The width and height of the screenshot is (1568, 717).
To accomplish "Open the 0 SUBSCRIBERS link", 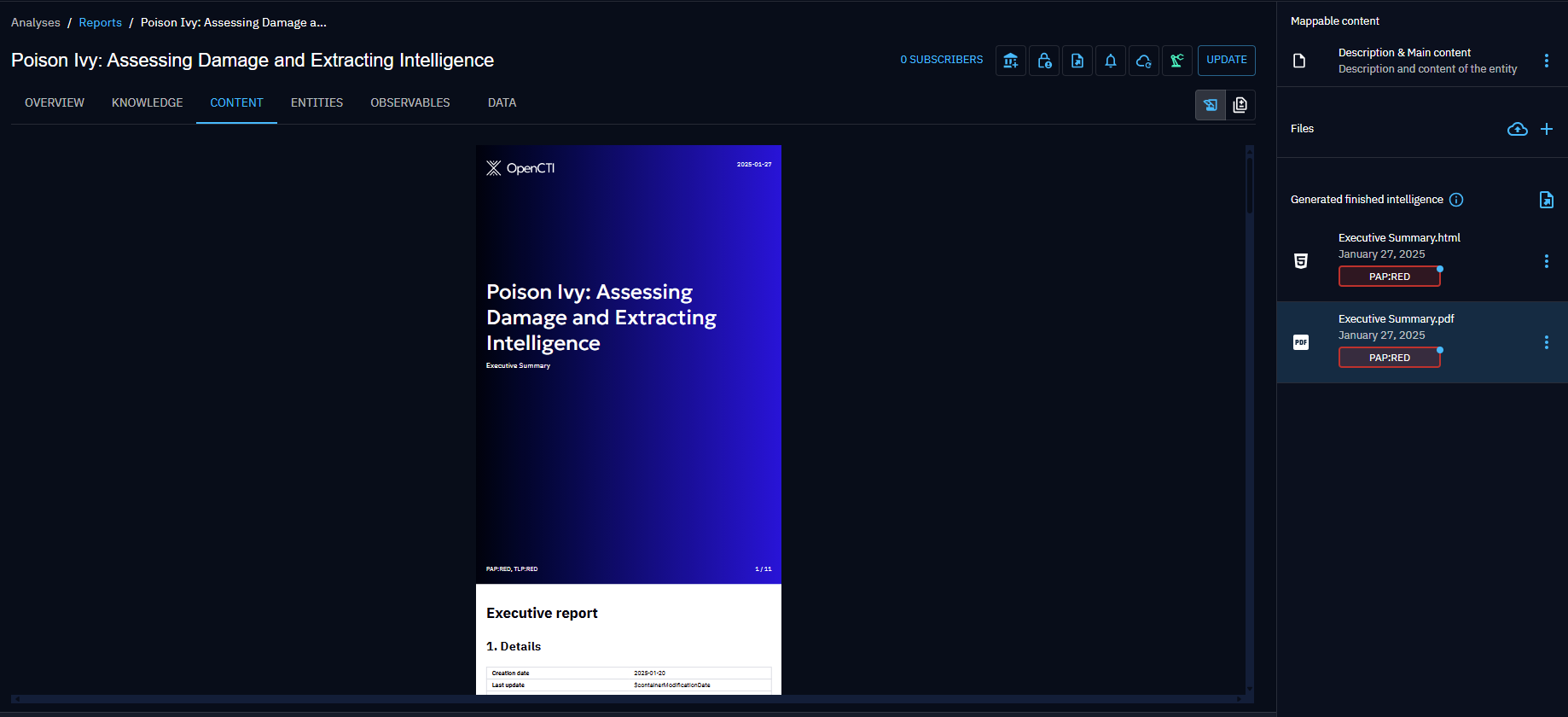I will [942, 60].
